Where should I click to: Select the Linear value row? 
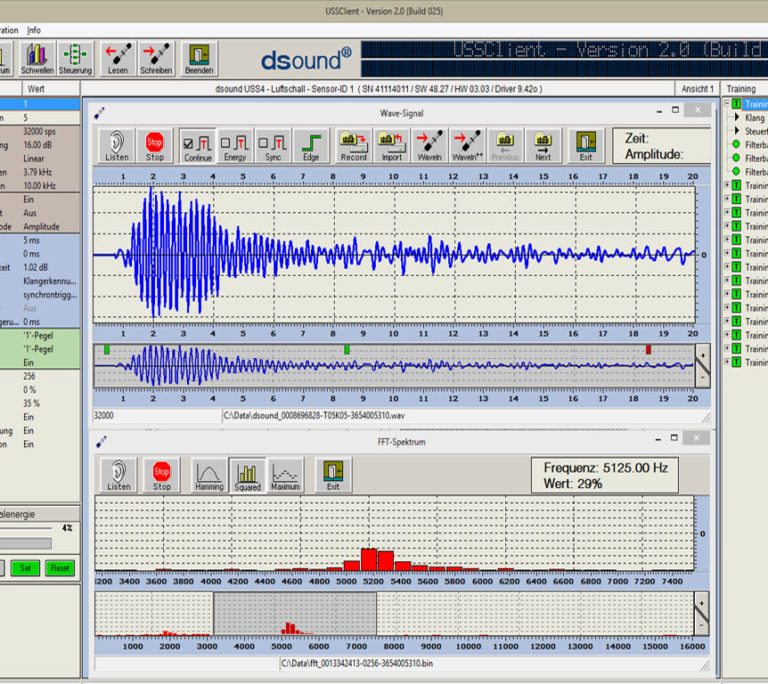coord(40,159)
